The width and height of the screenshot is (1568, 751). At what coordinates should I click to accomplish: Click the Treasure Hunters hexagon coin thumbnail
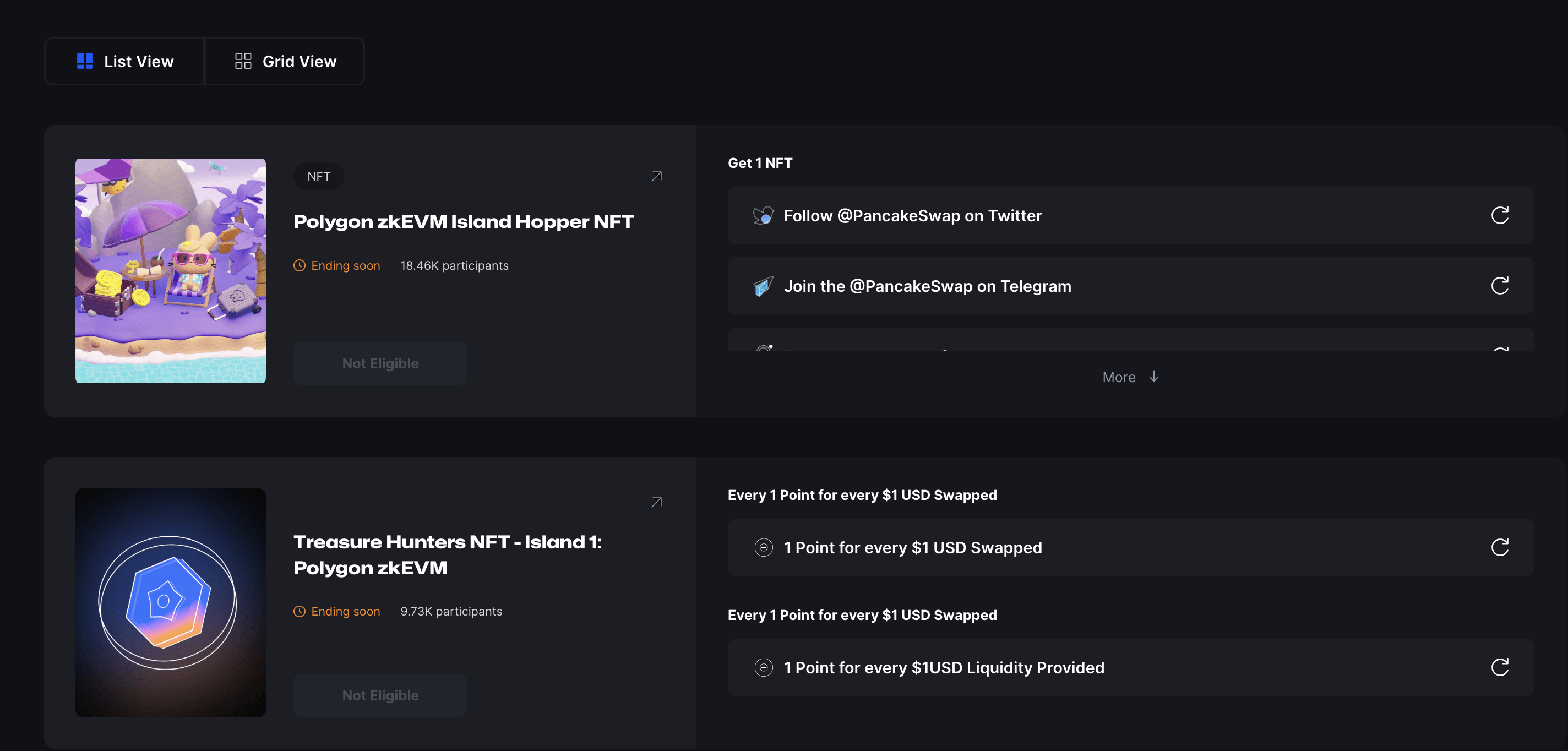171,602
